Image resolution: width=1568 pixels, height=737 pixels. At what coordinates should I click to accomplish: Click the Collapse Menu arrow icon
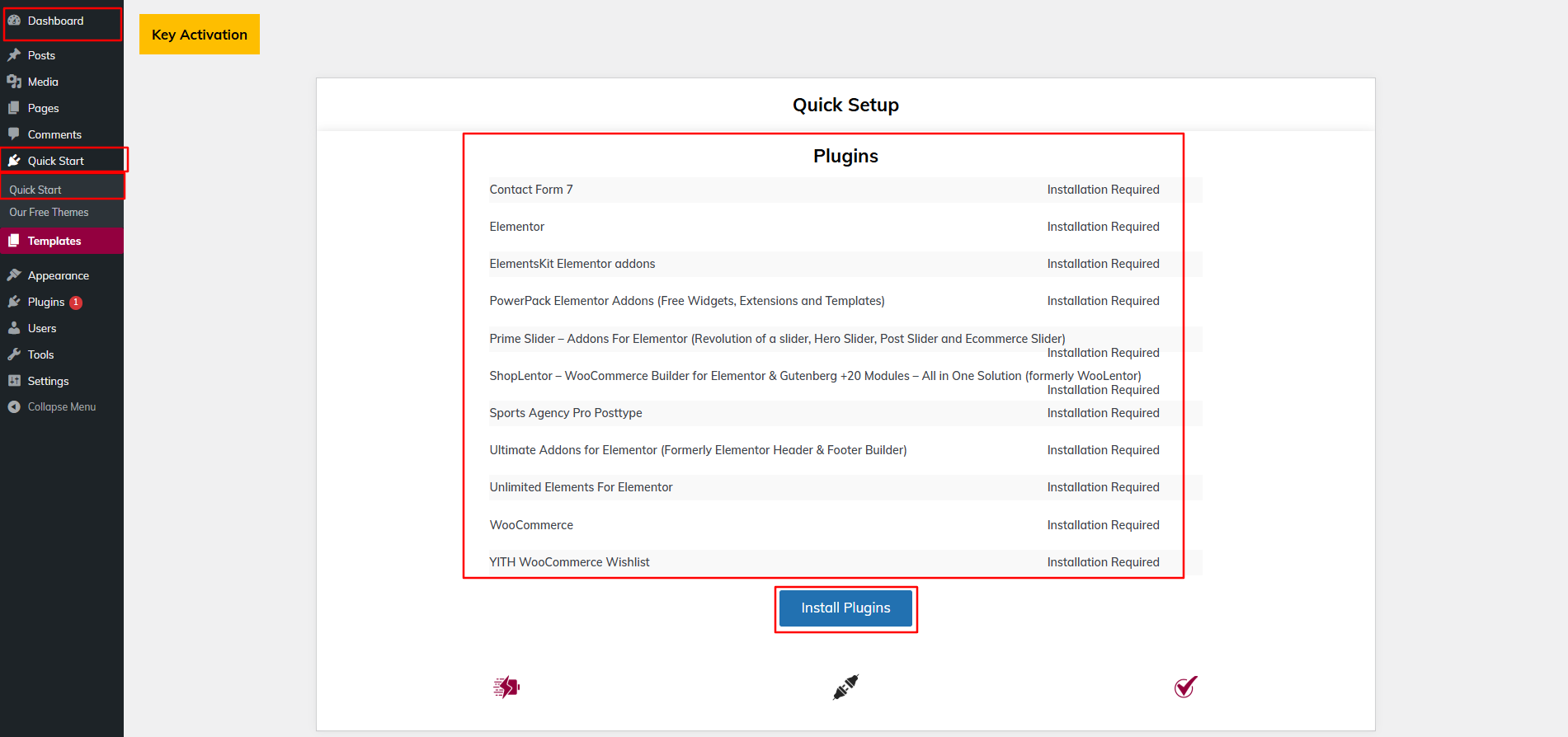pyautogui.click(x=14, y=407)
